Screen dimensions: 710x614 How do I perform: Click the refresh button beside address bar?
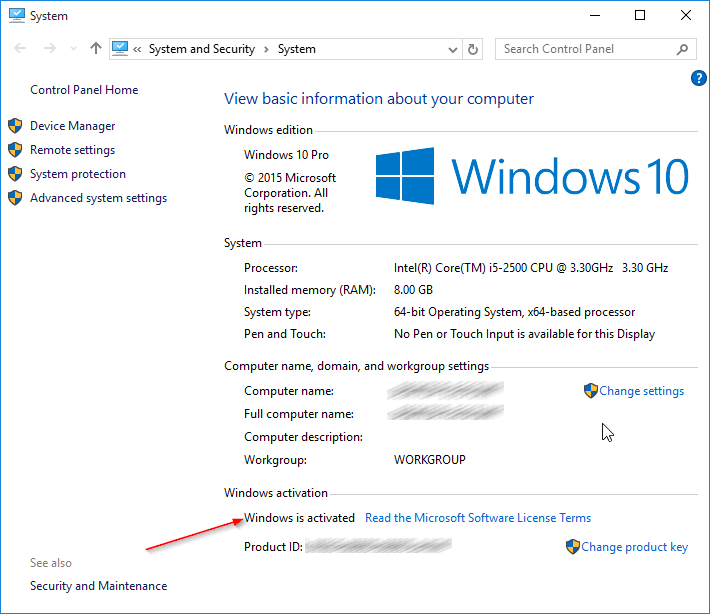pyautogui.click(x=473, y=49)
